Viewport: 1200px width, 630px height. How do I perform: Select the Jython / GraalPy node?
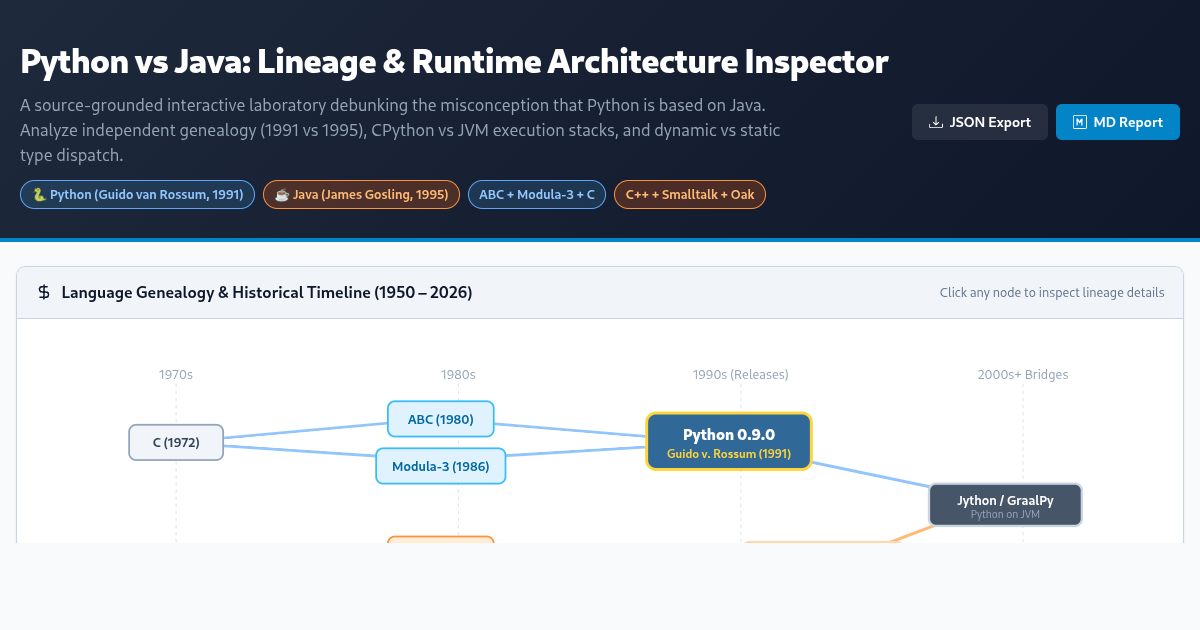tap(1006, 505)
